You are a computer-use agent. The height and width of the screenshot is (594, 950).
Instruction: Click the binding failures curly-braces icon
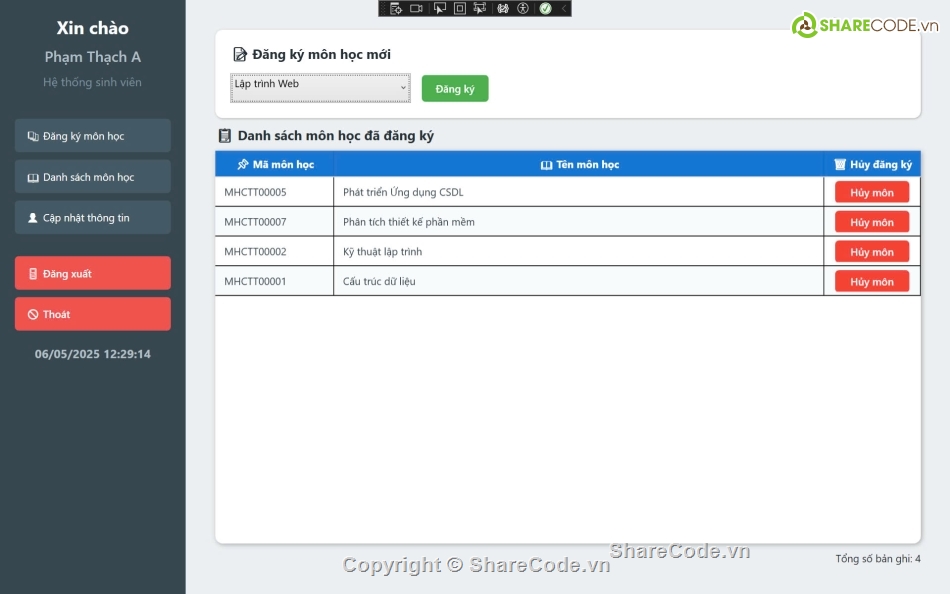503,8
